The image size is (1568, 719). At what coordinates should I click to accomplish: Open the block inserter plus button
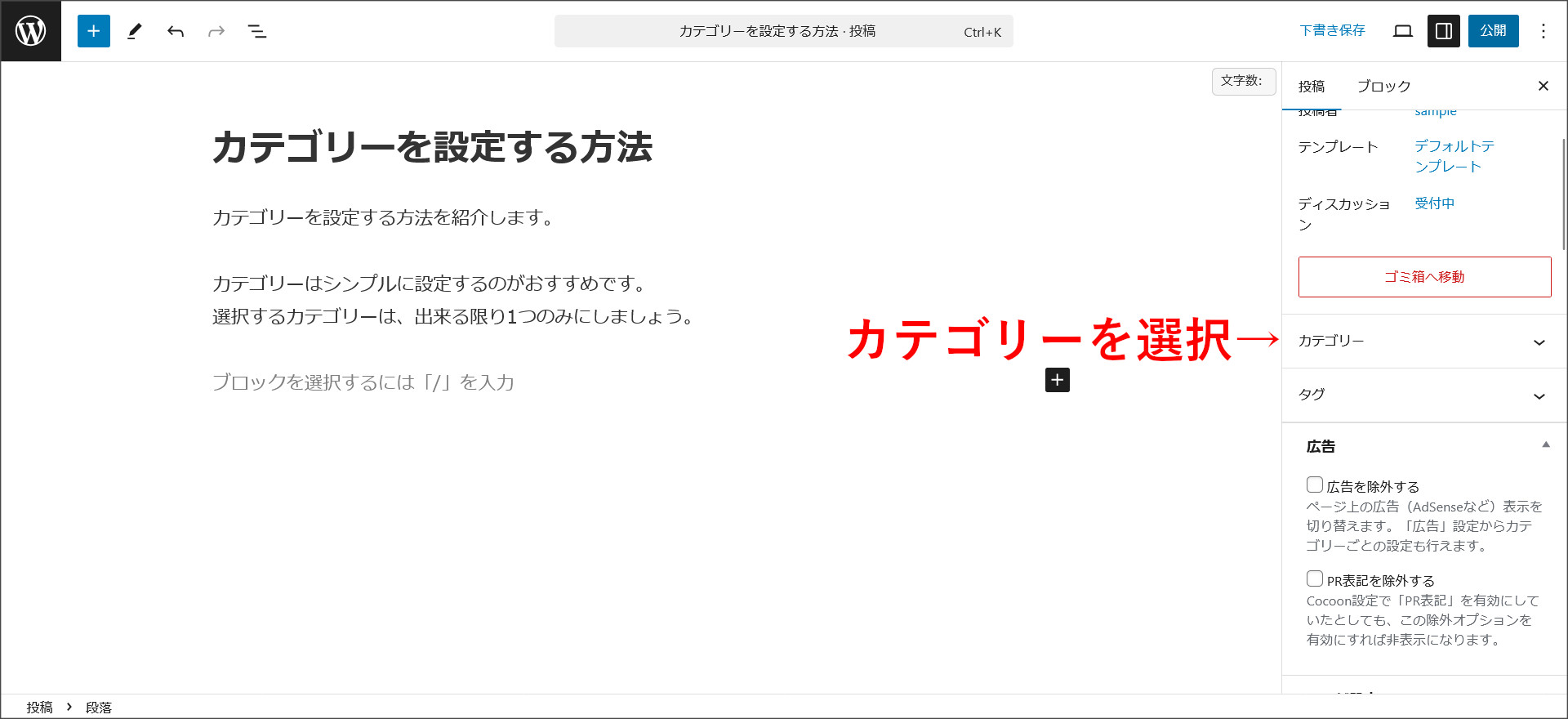94,31
